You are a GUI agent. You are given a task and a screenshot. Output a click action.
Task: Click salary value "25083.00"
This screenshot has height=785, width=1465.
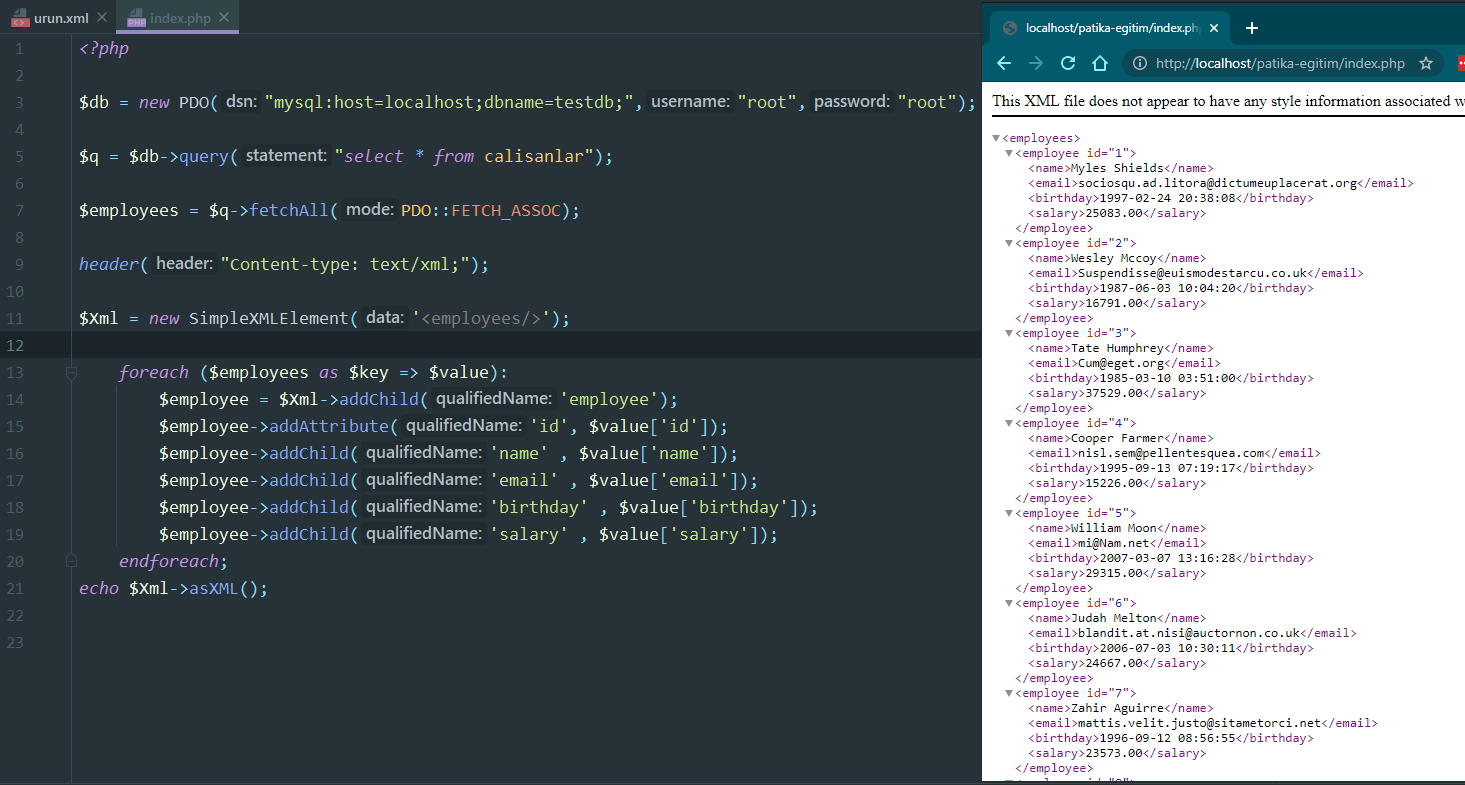[1113, 213]
